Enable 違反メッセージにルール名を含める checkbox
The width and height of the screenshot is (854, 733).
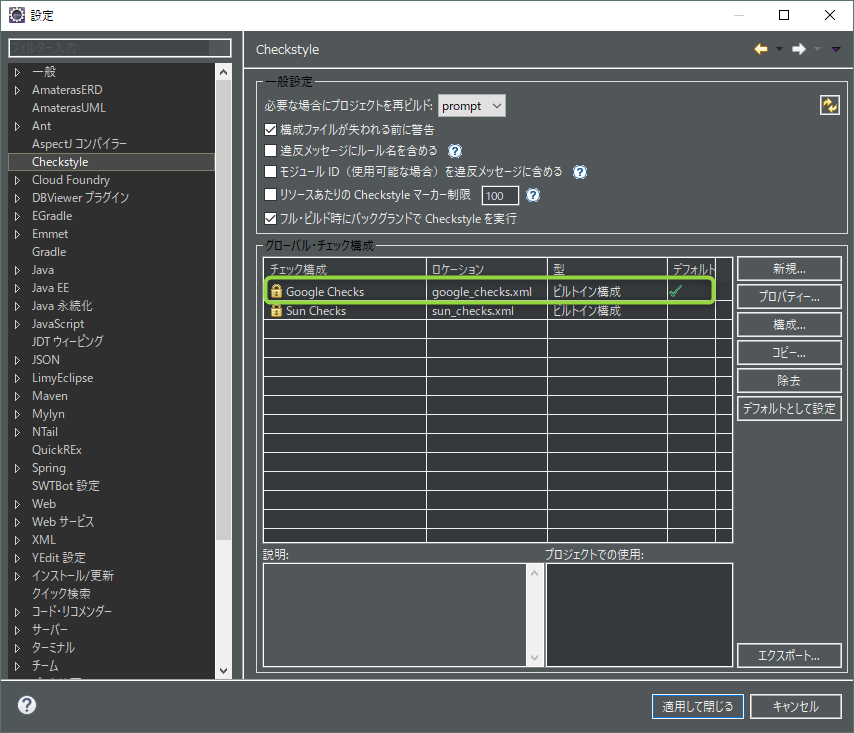[270, 150]
